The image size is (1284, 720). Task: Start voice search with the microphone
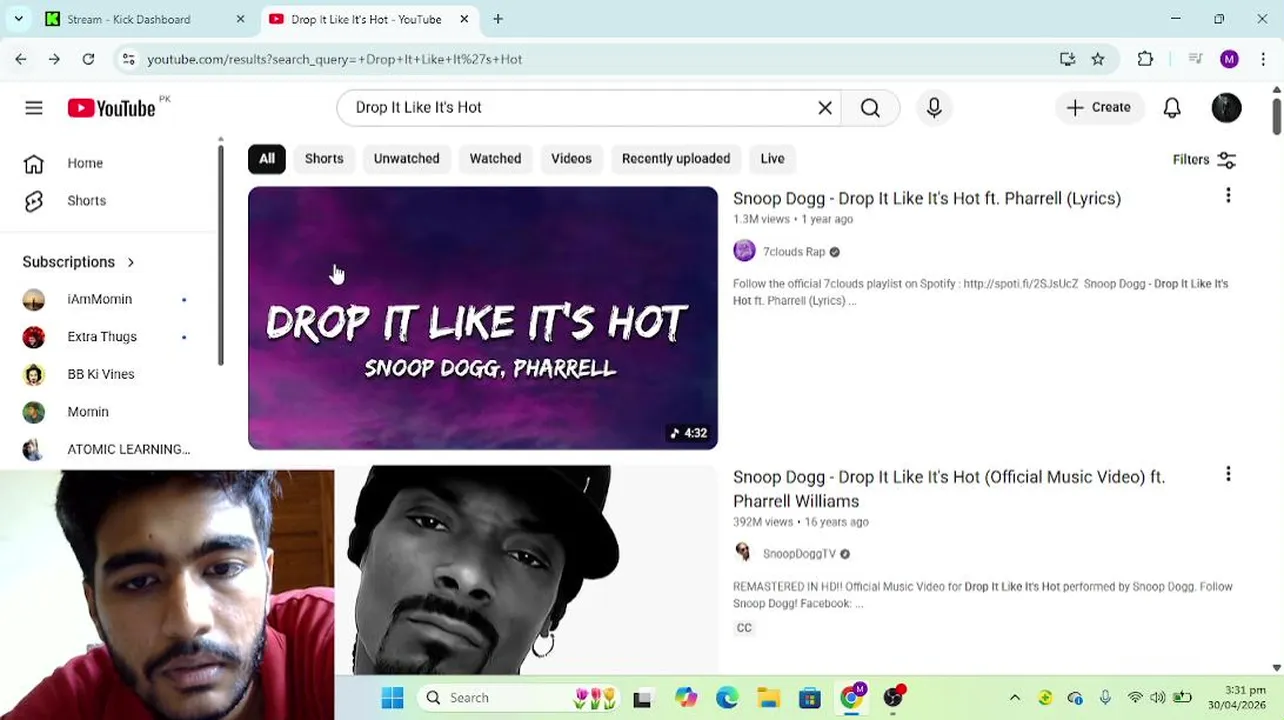934,108
